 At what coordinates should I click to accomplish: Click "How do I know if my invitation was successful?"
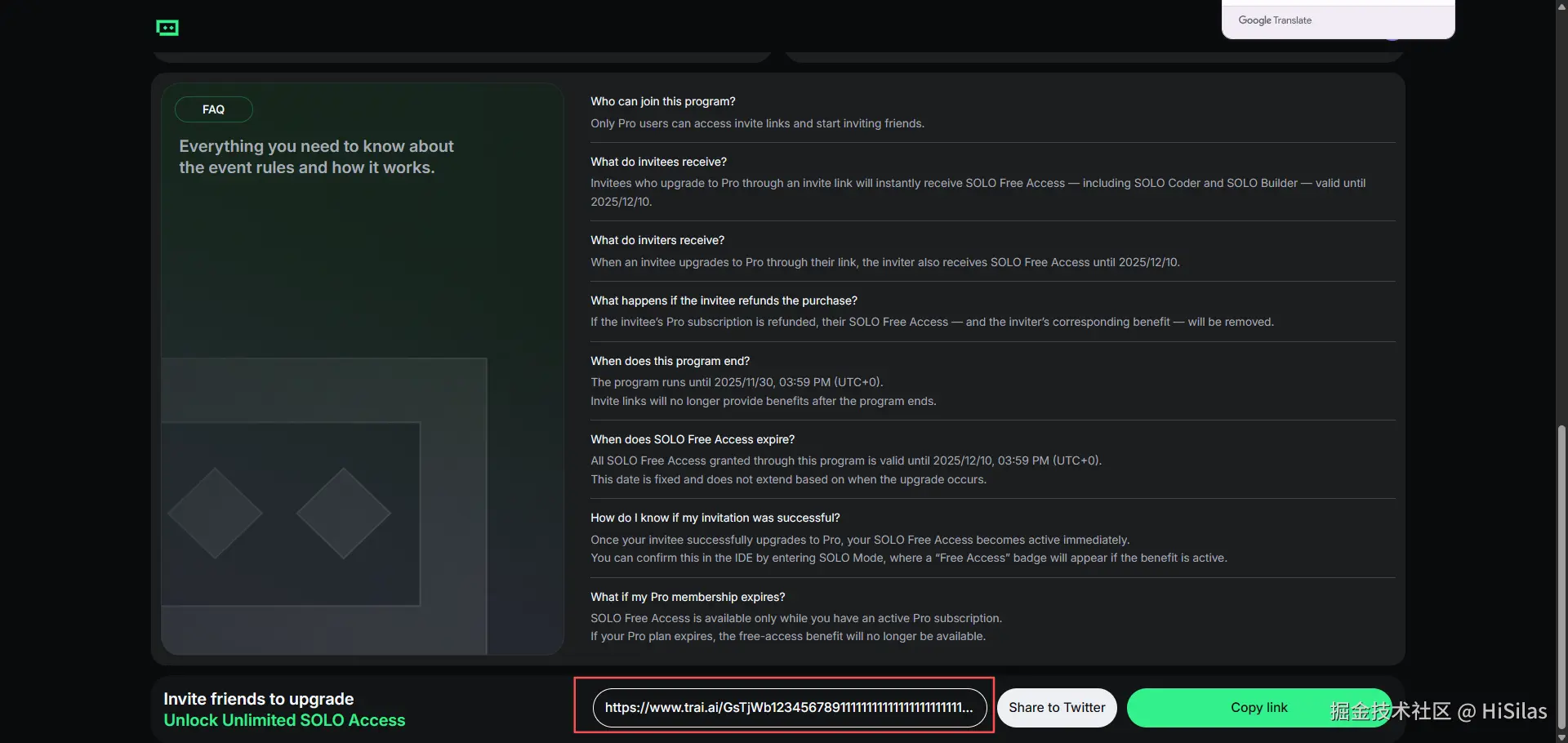[715, 518]
